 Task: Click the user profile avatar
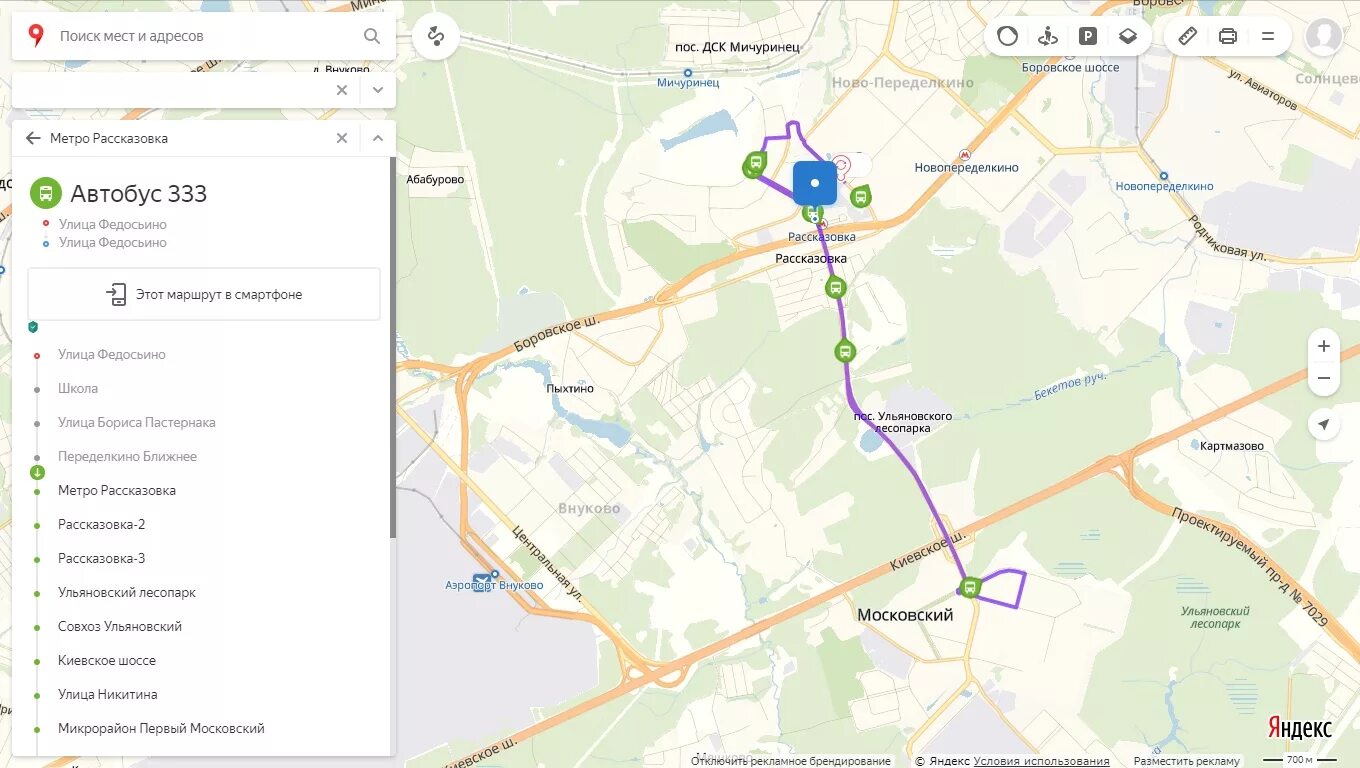[x=1324, y=36]
